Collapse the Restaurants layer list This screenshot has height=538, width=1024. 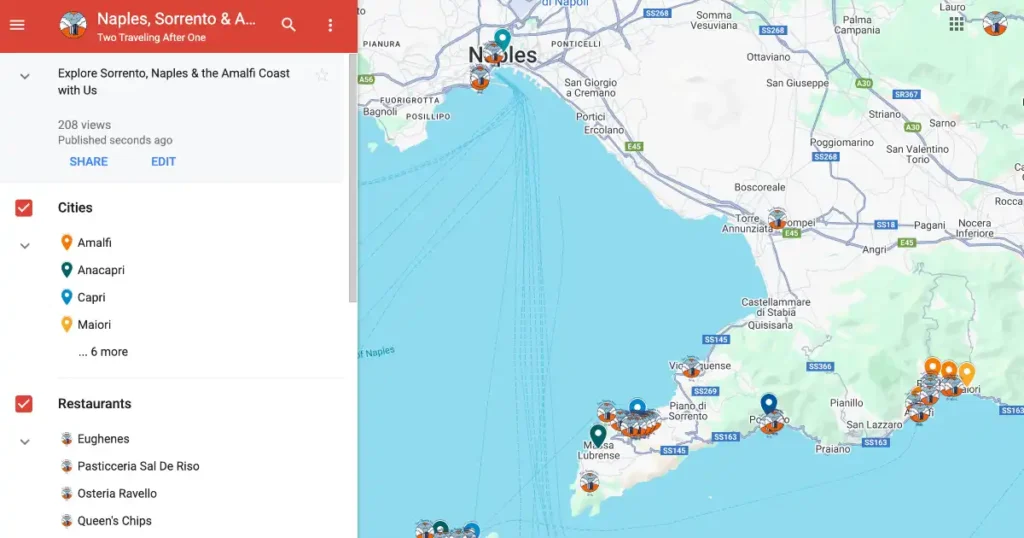25,441
